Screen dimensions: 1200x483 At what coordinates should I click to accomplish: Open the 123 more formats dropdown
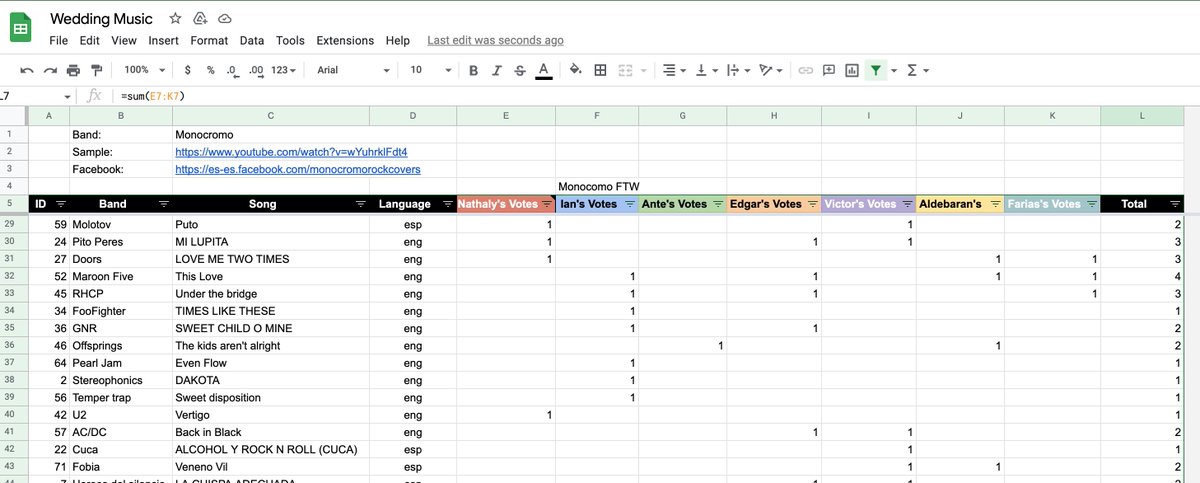click(284, 70)
